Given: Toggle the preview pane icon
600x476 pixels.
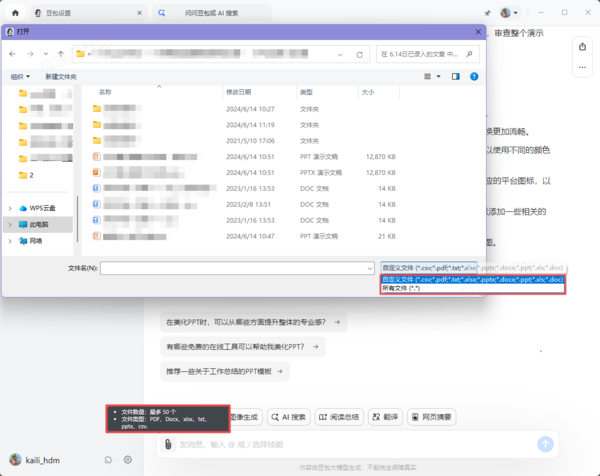Looking at the screenshot, I should [x=455, y=77].
